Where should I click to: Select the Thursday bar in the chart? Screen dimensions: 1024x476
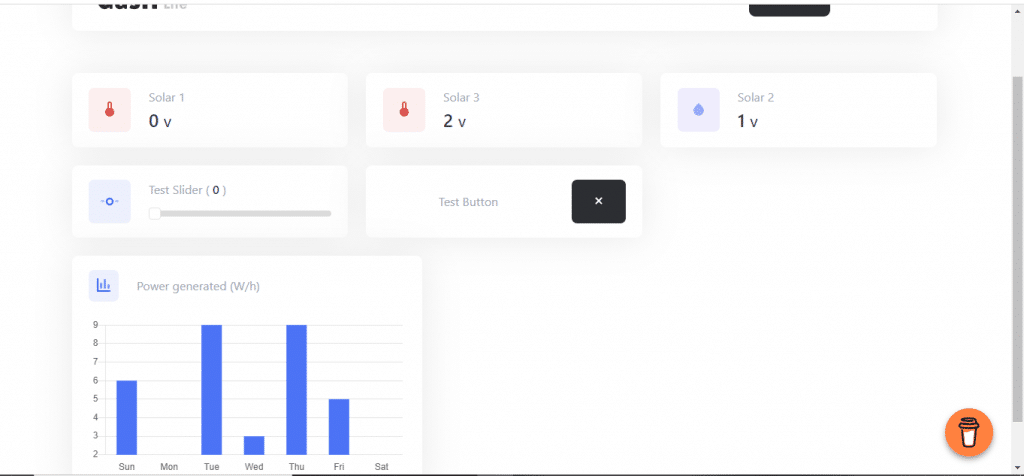[x=296, y=389]
